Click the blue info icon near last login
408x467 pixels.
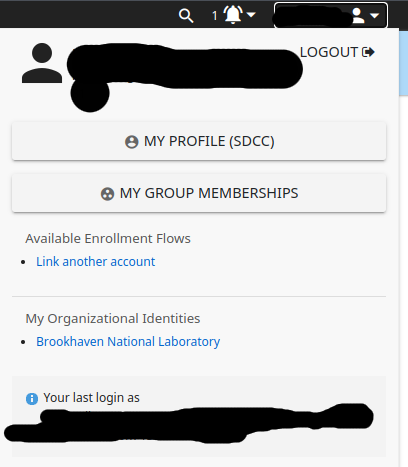(32, 399)
